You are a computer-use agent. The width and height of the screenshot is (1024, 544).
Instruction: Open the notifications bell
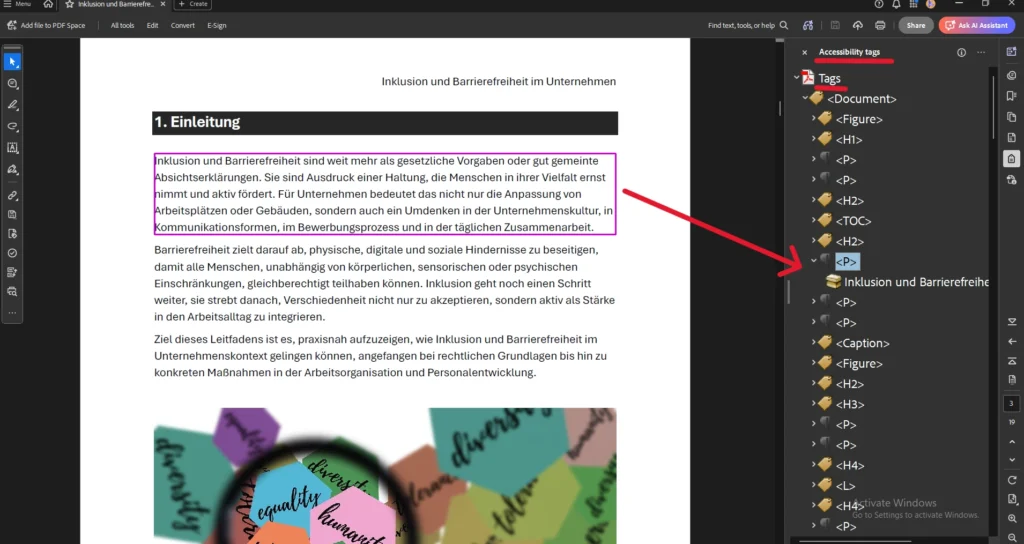(x=896, y=4)
